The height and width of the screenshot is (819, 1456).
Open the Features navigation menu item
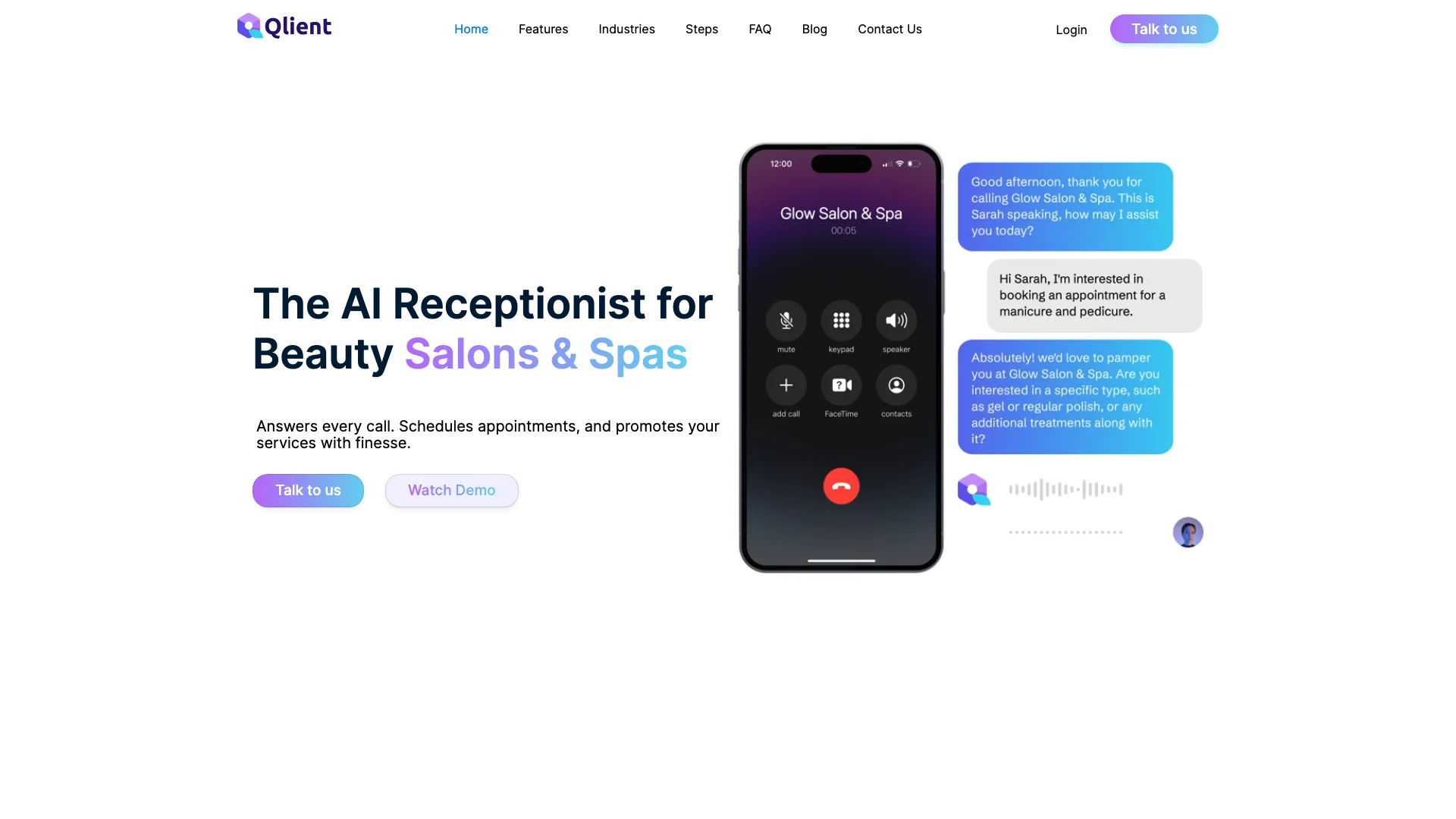click(x=543, y=29)
